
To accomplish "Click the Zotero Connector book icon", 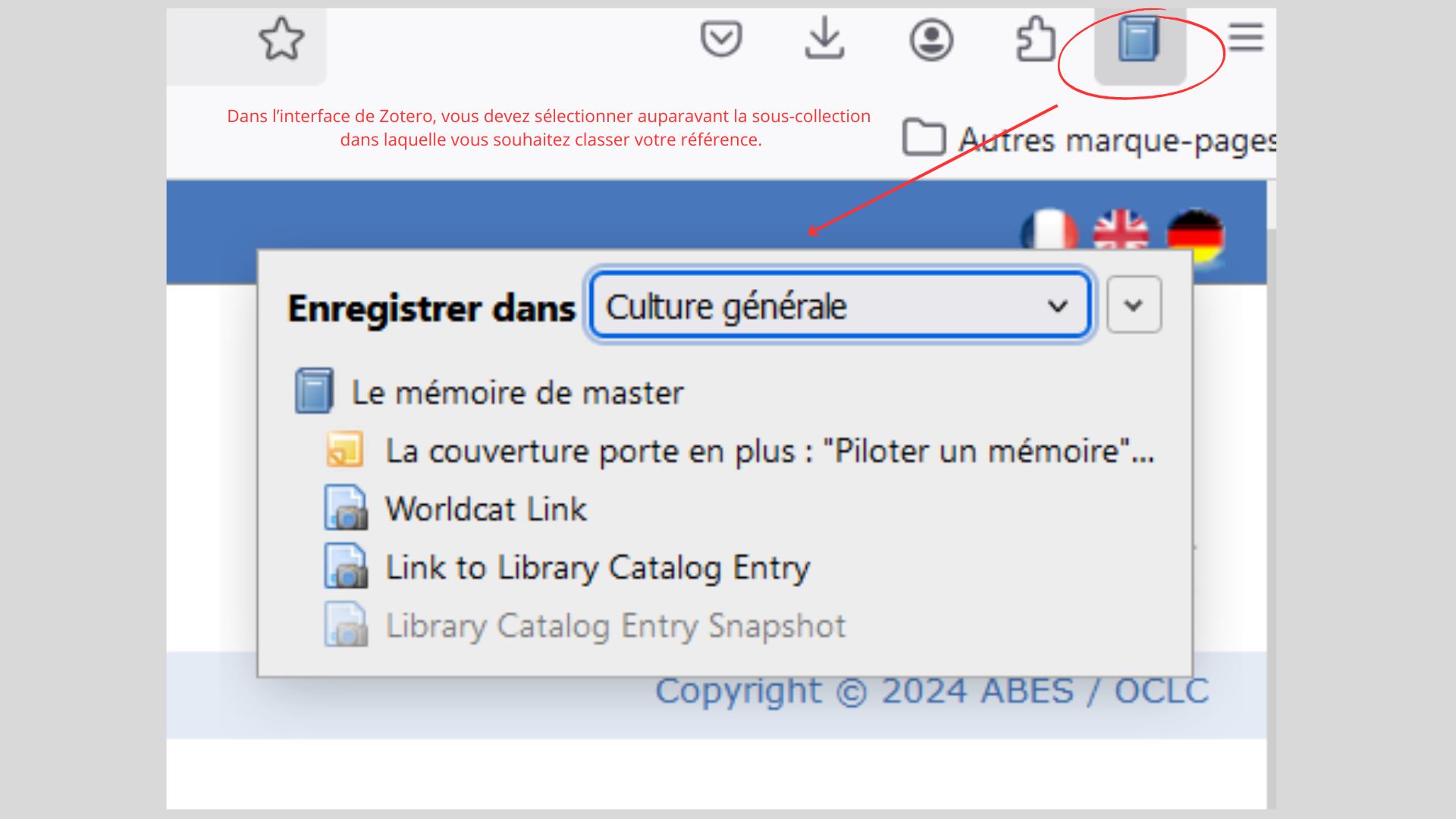I will click(x=1140, y=39).
